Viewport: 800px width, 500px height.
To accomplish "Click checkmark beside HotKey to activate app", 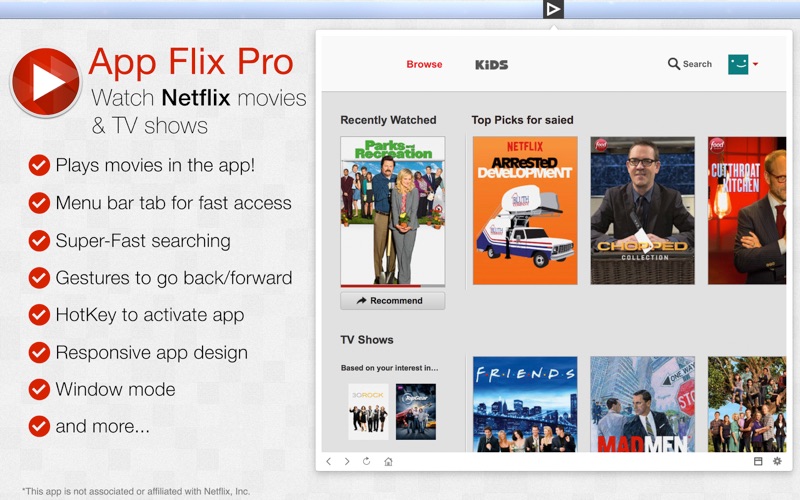I will 39,315.
